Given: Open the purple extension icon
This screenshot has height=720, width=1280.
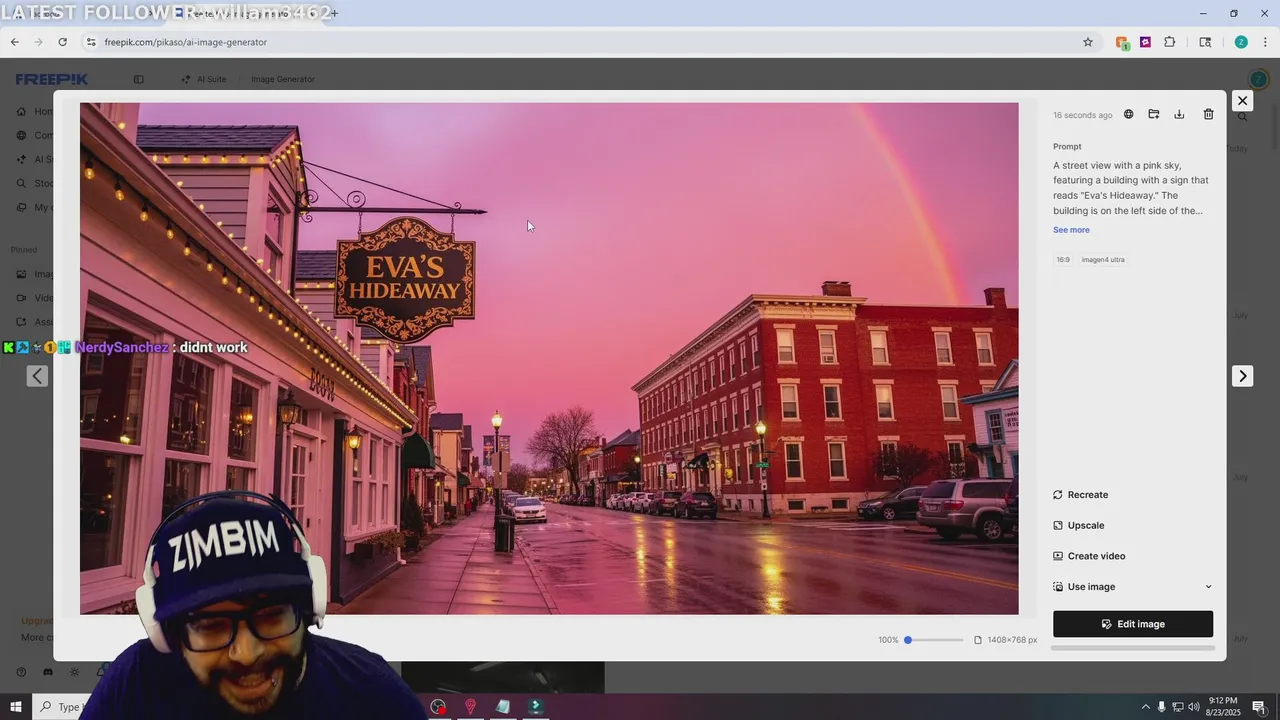Looking at the screenshot, I should pyautogui.click(x=1145, y=42).
